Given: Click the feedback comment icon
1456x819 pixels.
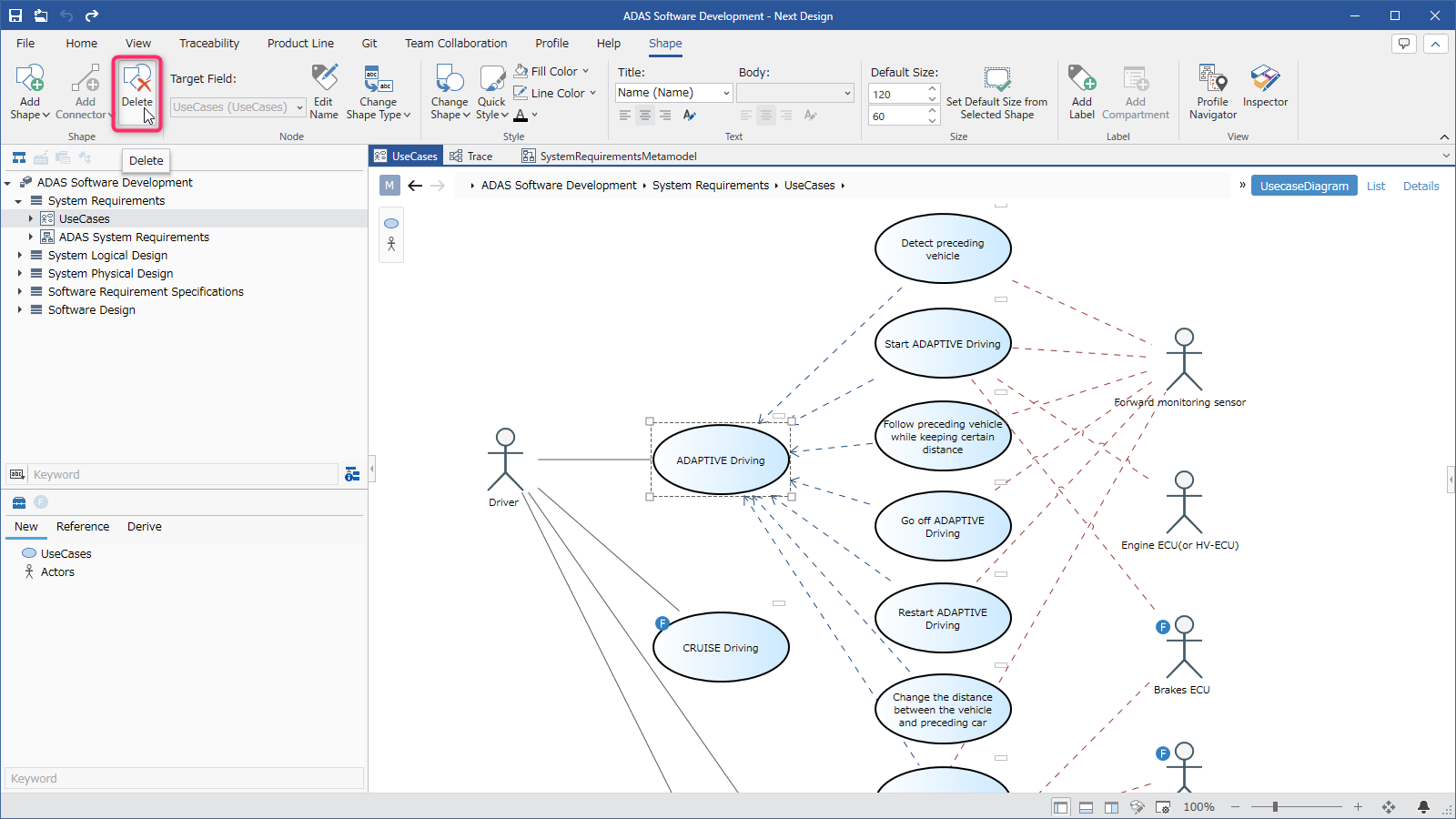Looking at the screenshot, I should (1404, 44).
